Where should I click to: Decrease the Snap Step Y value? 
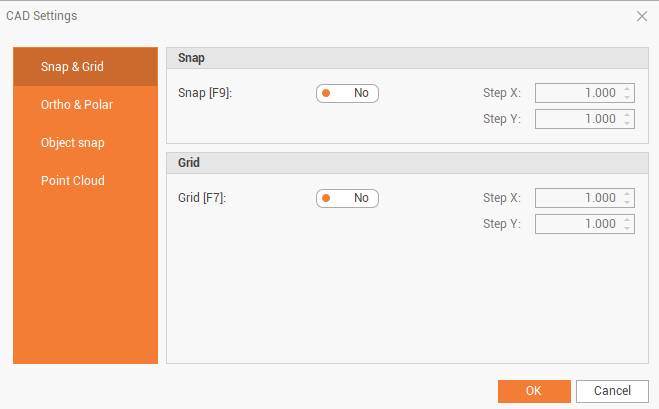(x=627, y=124)
